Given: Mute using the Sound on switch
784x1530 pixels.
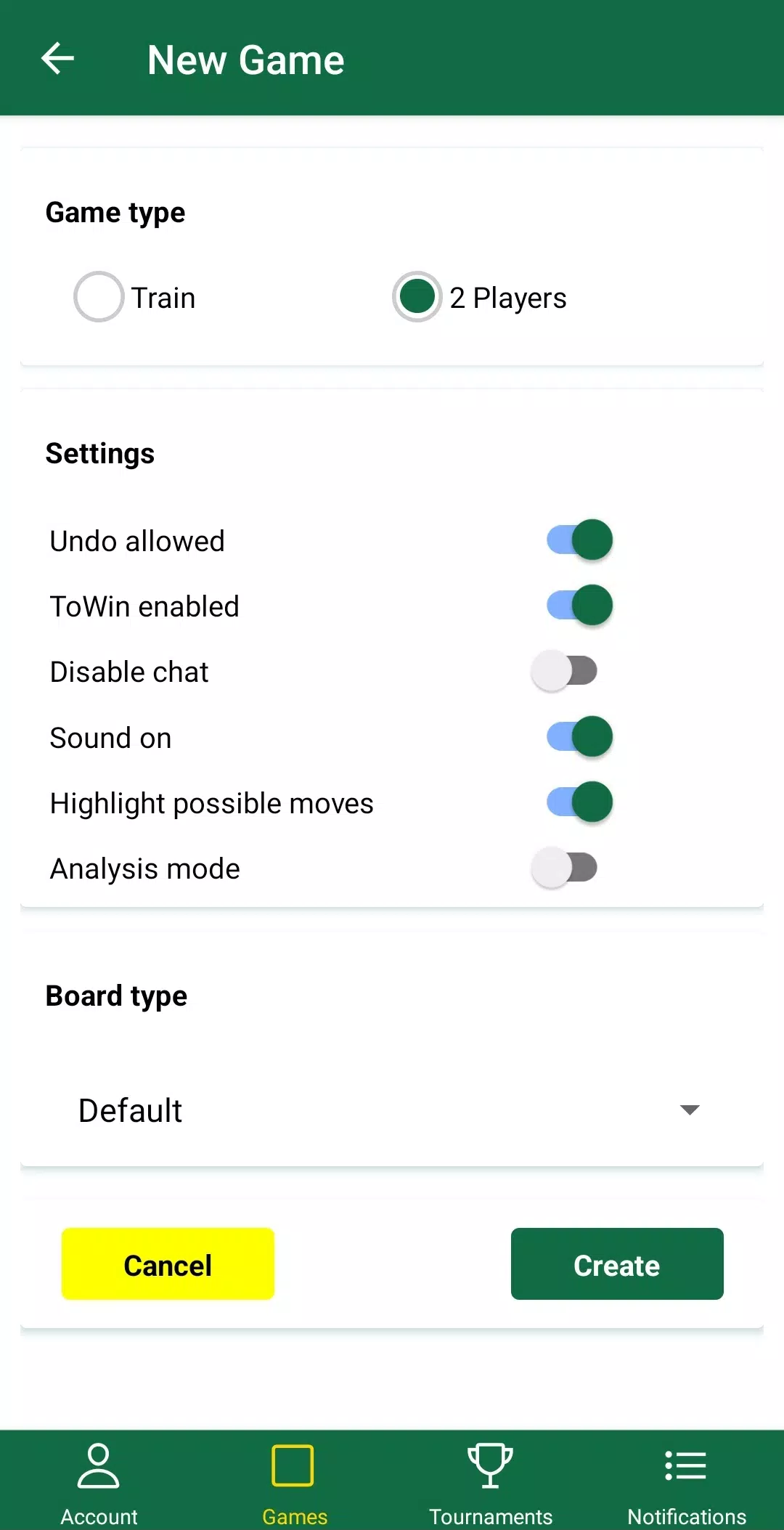Looking at the screenshot, I should [x=579, y=737].
